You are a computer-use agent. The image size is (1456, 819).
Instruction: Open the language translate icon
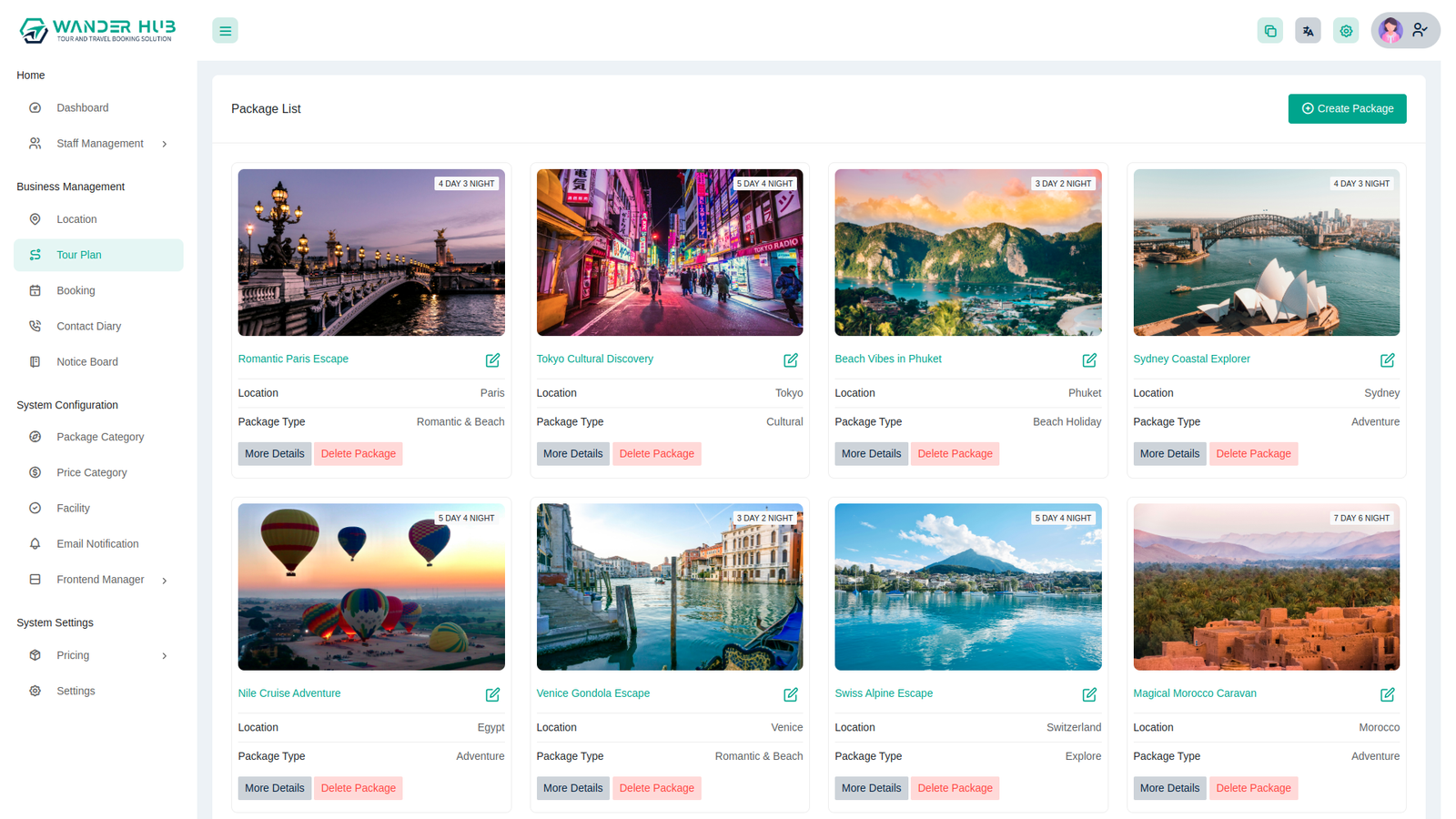(x=1308, y=31)
